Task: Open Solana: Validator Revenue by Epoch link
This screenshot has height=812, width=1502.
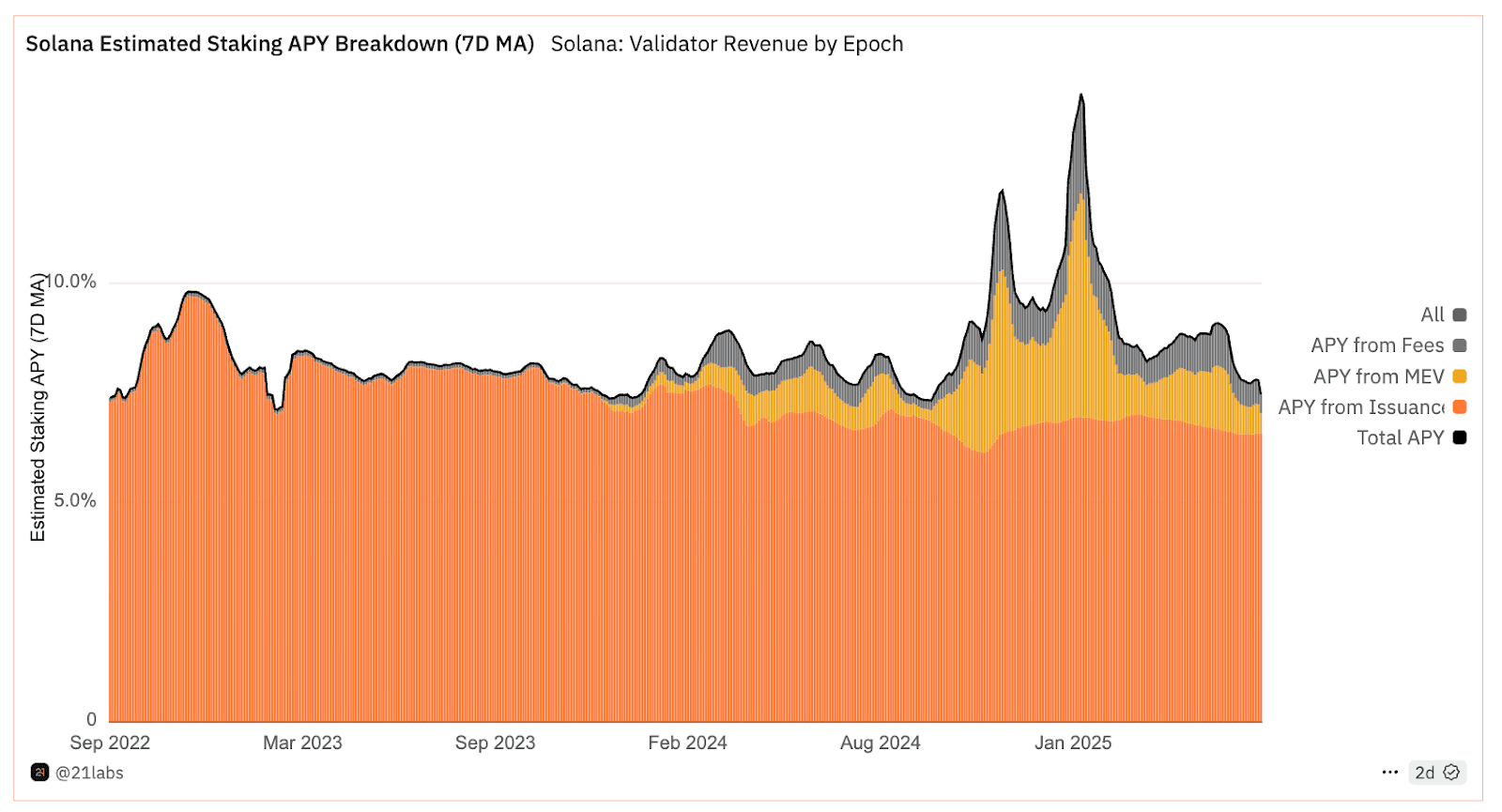Action: point(727,44)
